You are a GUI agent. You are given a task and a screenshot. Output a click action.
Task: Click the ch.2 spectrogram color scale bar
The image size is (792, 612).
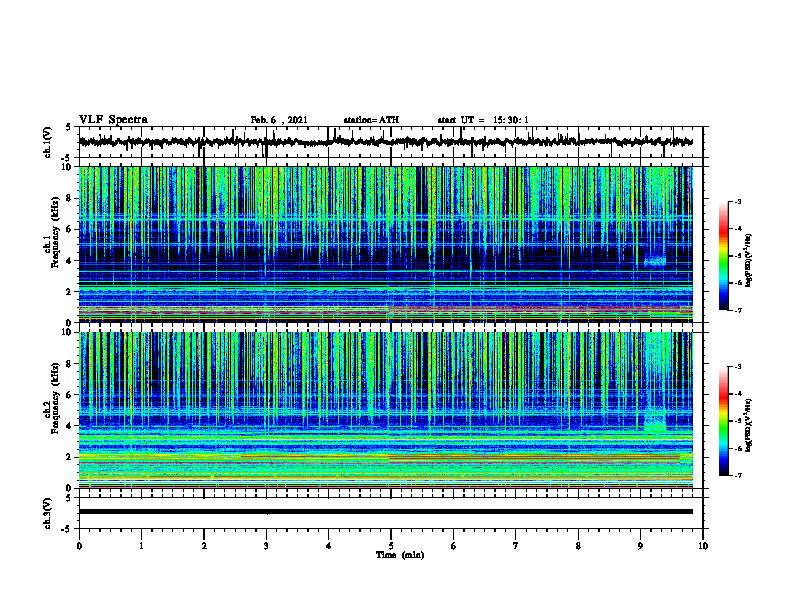point(724,421)
